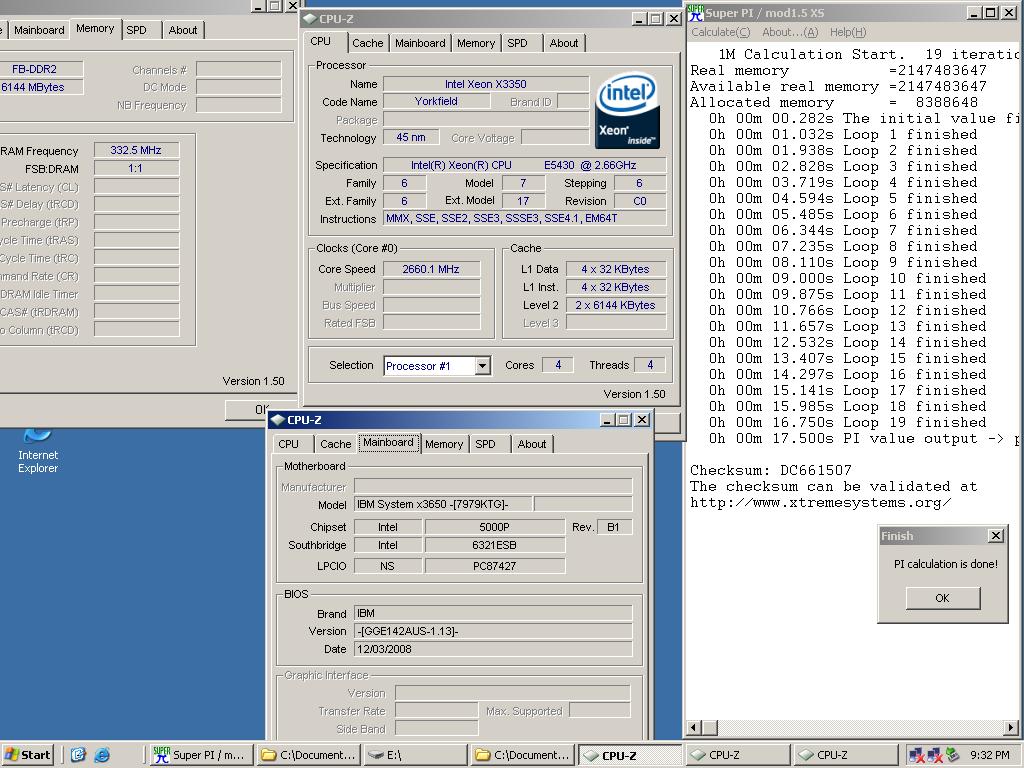Viewport: 1024px width, 768px height.
Task: Click the FB-DDR2 memory type field
Action: (40, 69)
